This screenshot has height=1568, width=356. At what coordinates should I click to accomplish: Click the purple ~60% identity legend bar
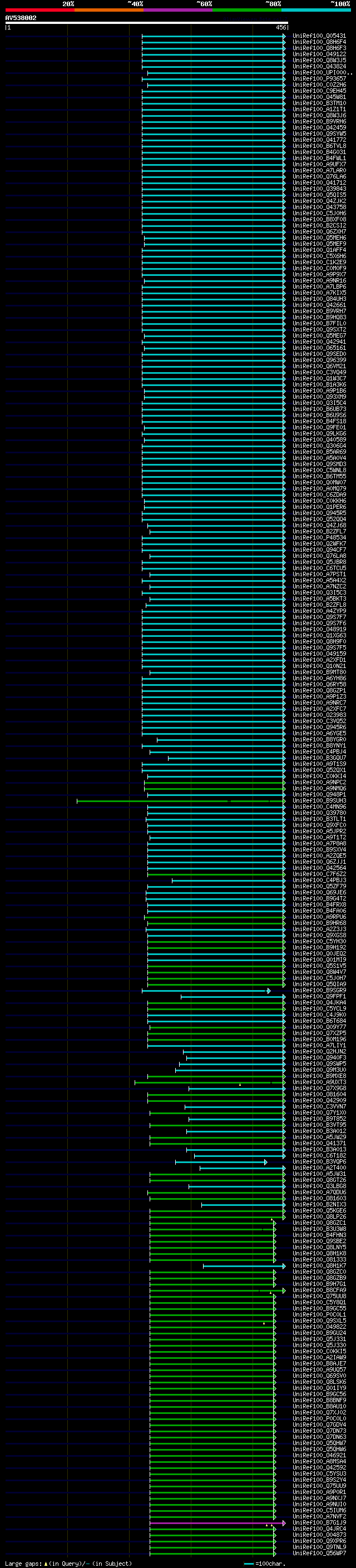tap(177, 10)
